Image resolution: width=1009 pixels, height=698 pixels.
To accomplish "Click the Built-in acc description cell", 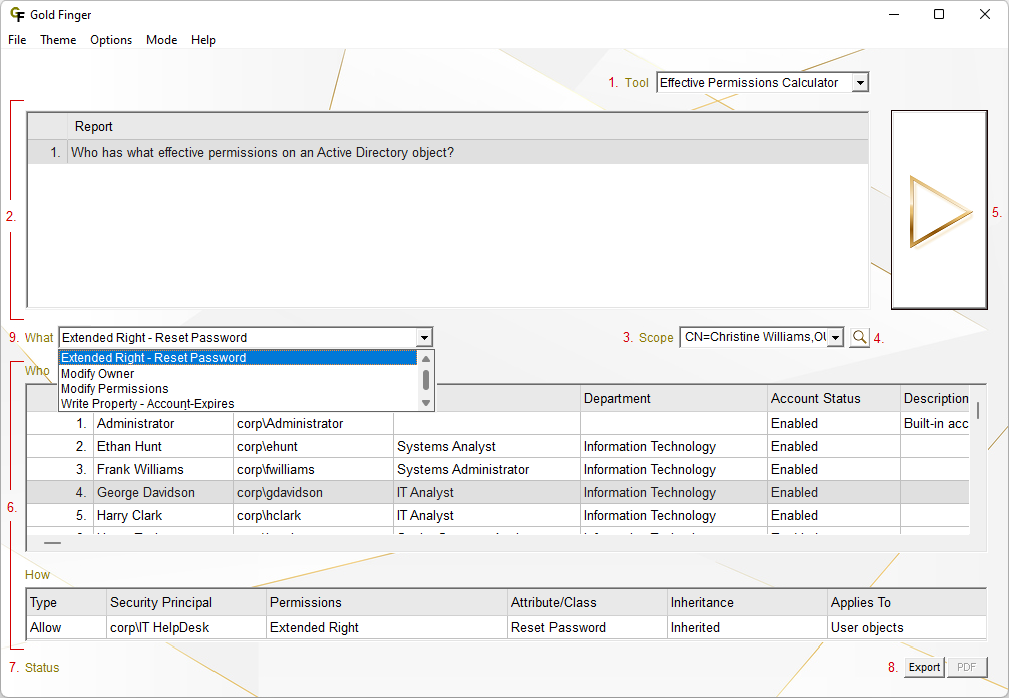I will [935, 423].
